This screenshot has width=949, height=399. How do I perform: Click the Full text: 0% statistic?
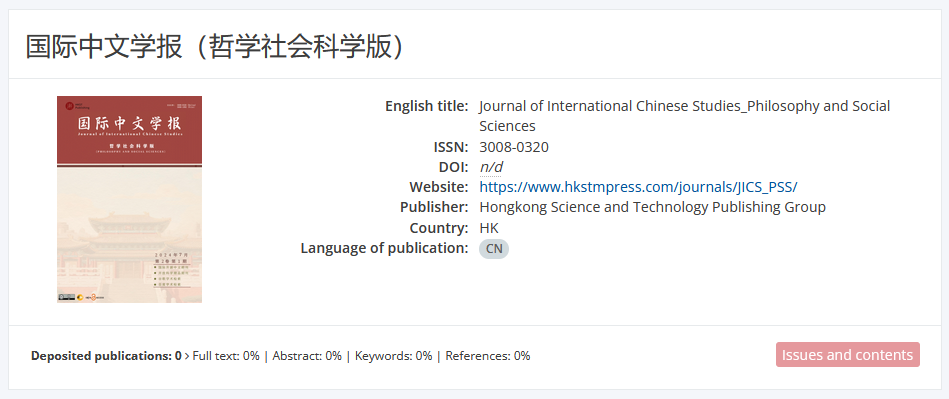pyautogui.click(x=226, y=356)
